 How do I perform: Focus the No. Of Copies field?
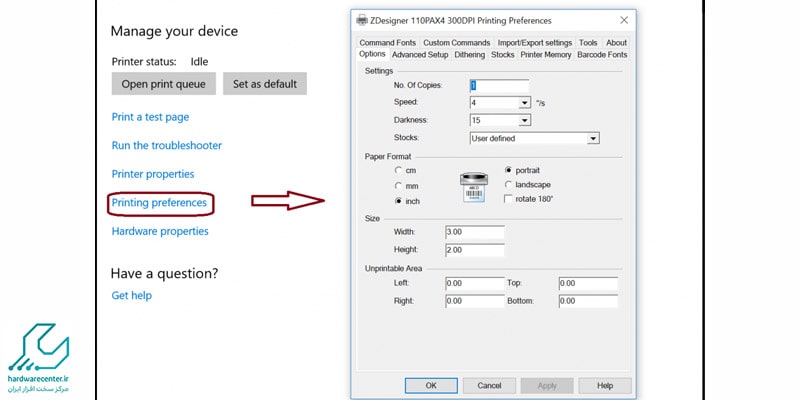[499, 85]
